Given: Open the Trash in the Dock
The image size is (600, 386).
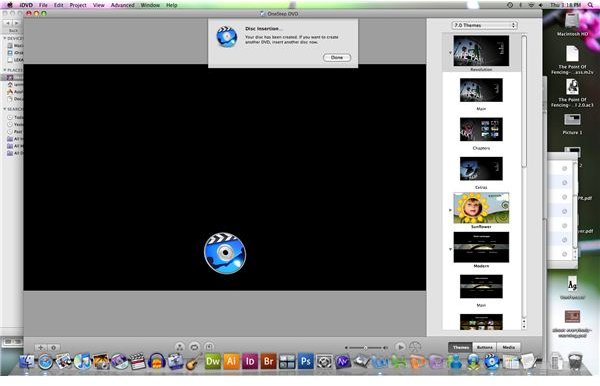Looking at the screenshot, I should [575, 361].
